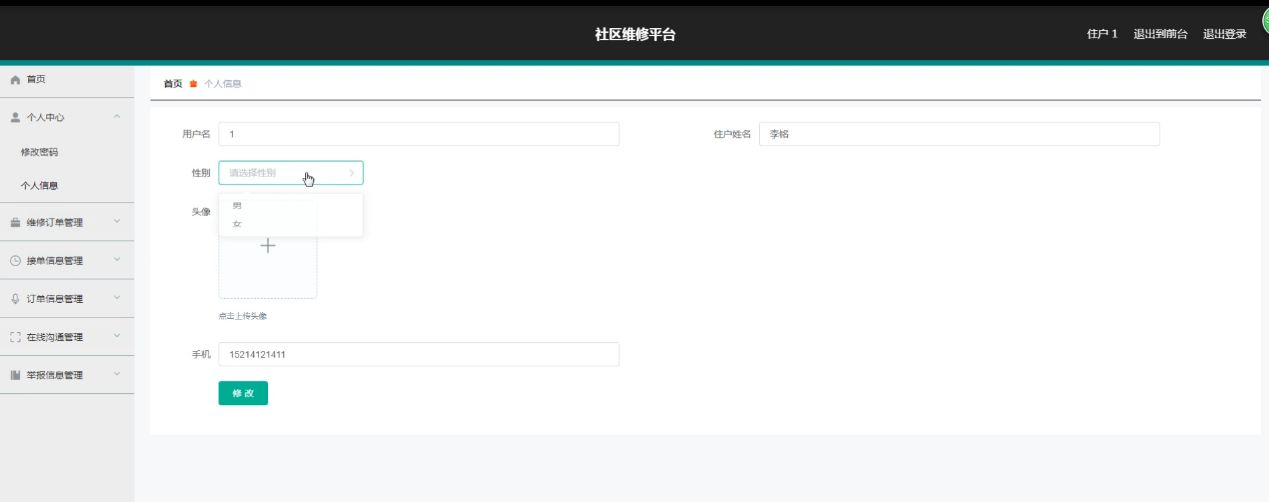
Task: Click the microphone icon beside 订单信息管理
Action: tap(15, 298)
